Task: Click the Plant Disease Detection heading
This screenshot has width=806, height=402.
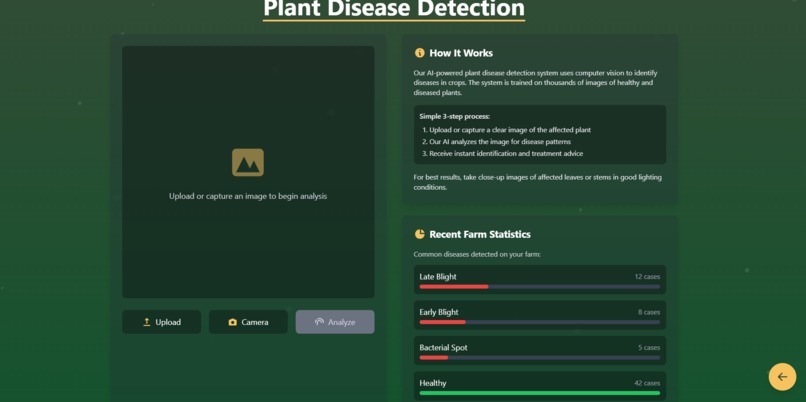Action: tap(394, 9)
